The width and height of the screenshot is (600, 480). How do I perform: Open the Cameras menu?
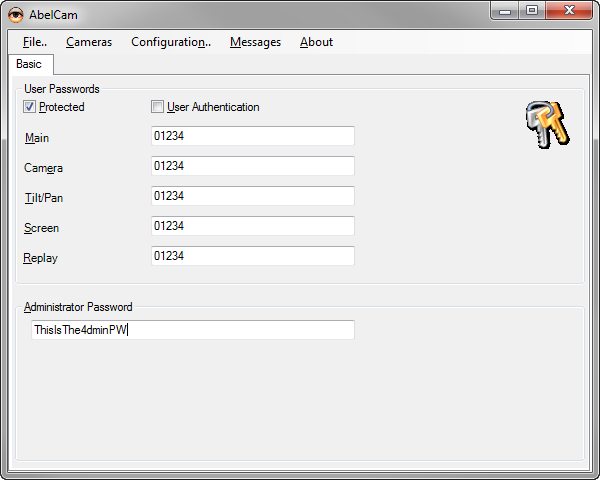click(x=89, y=42)
